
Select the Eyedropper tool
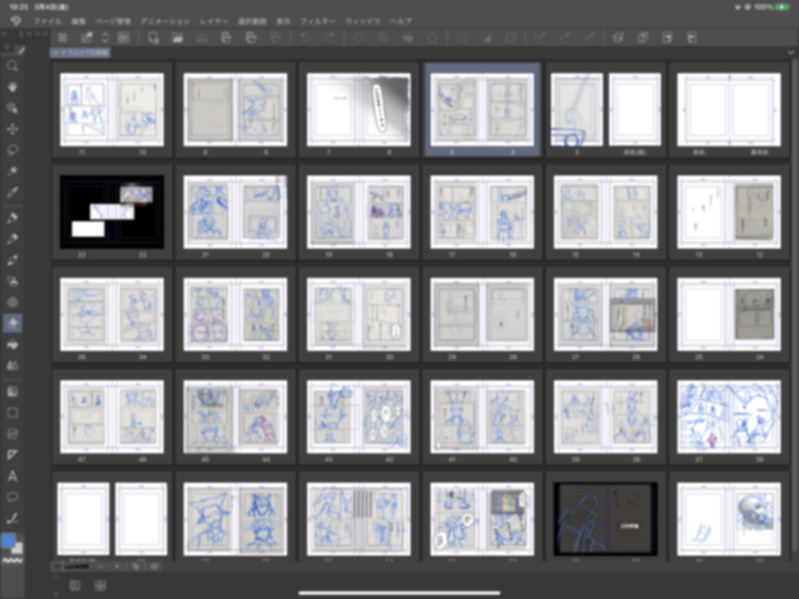(12, 192)
